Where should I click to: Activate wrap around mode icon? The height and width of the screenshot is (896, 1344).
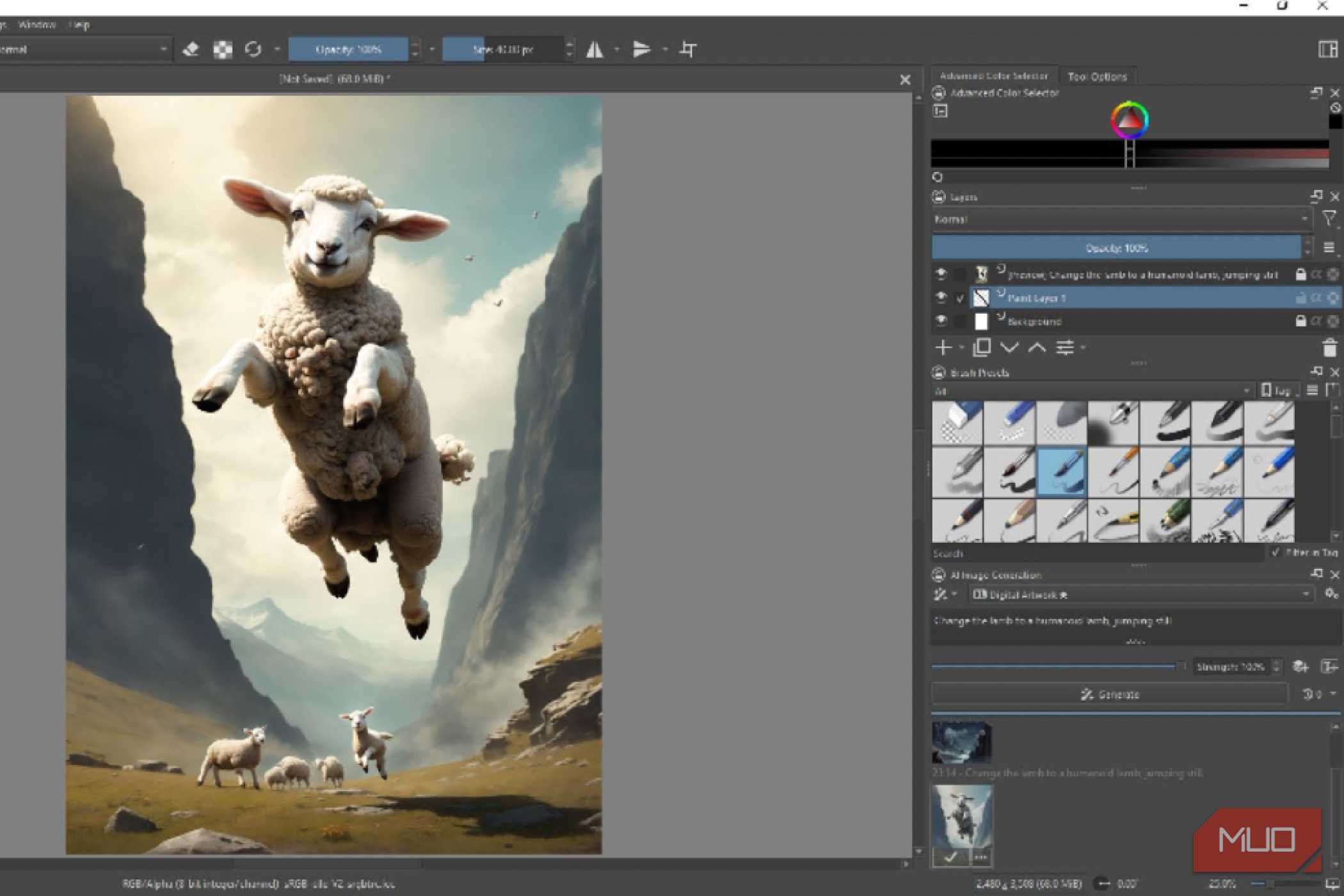(x=688, y=49)
